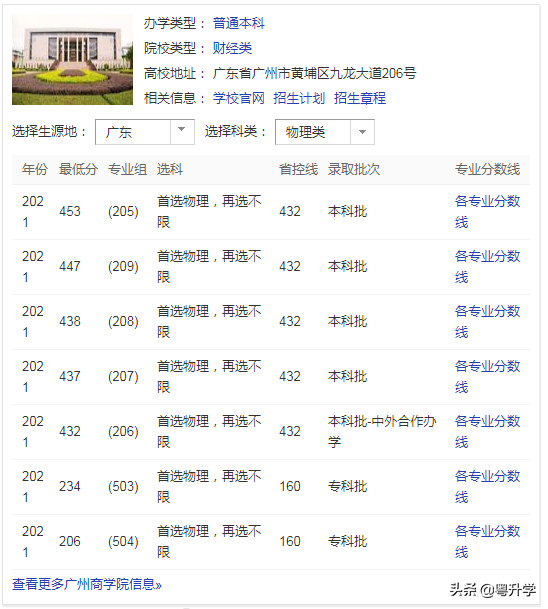Click the (209) group code cell
Screen dimensions: 548x609
(x=123, y=266)
